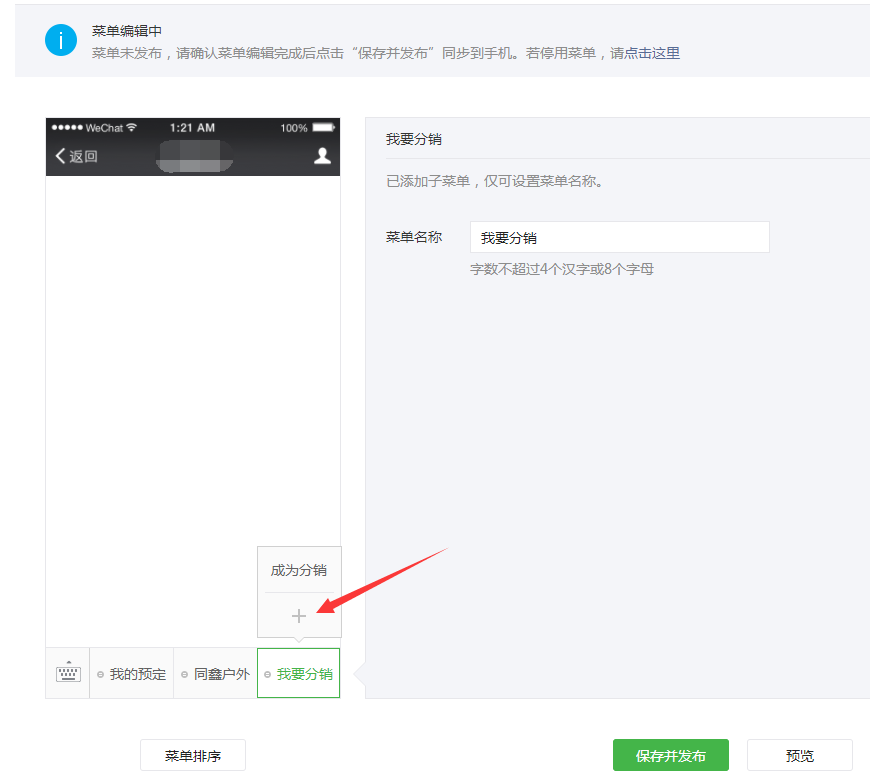This screenshot has height=779, width=870.
Task: Add a submenu with the plus icon
Action: tap(299, 616)
